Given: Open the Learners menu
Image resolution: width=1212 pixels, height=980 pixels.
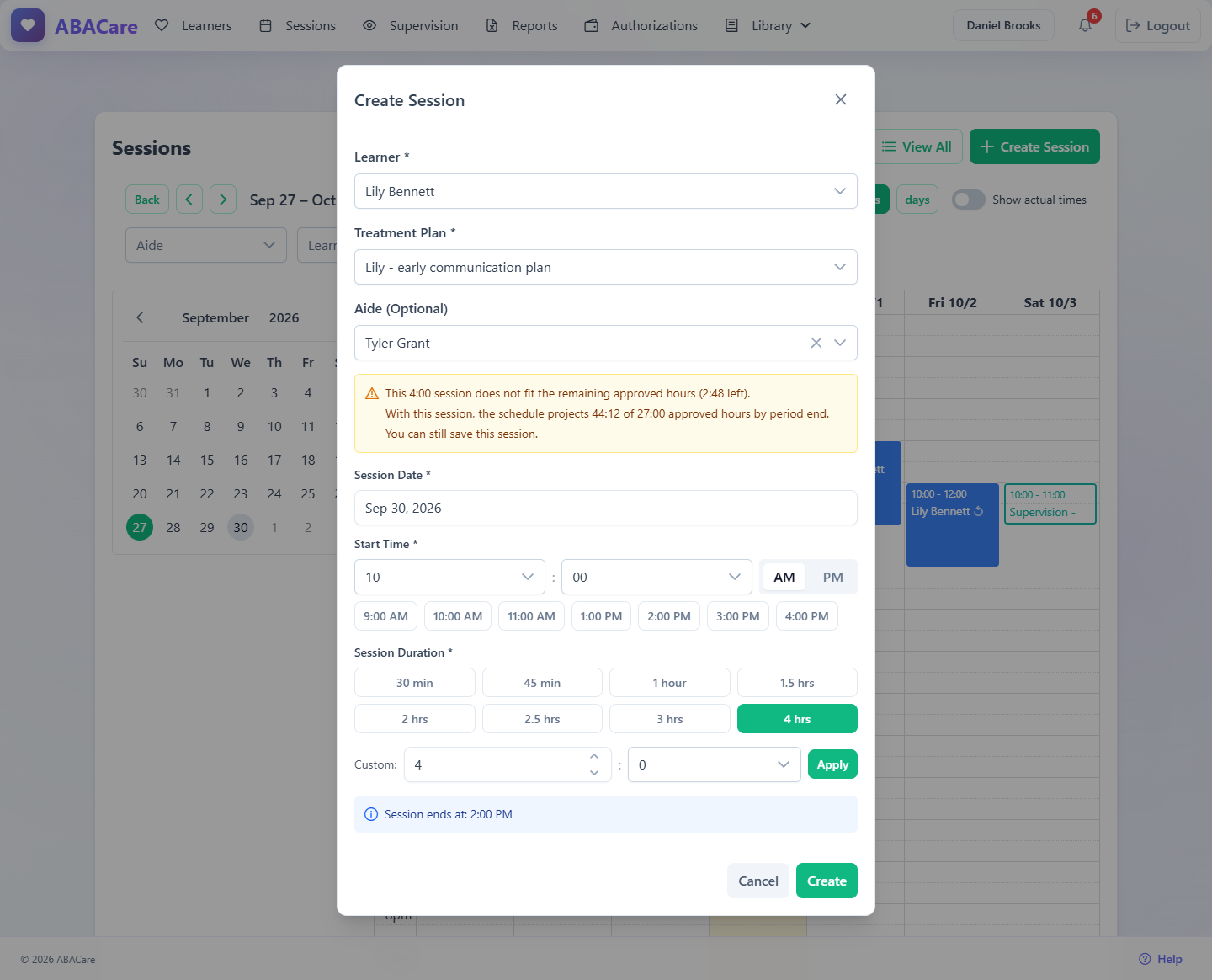Looking at the screenshot, I should 194,25.
